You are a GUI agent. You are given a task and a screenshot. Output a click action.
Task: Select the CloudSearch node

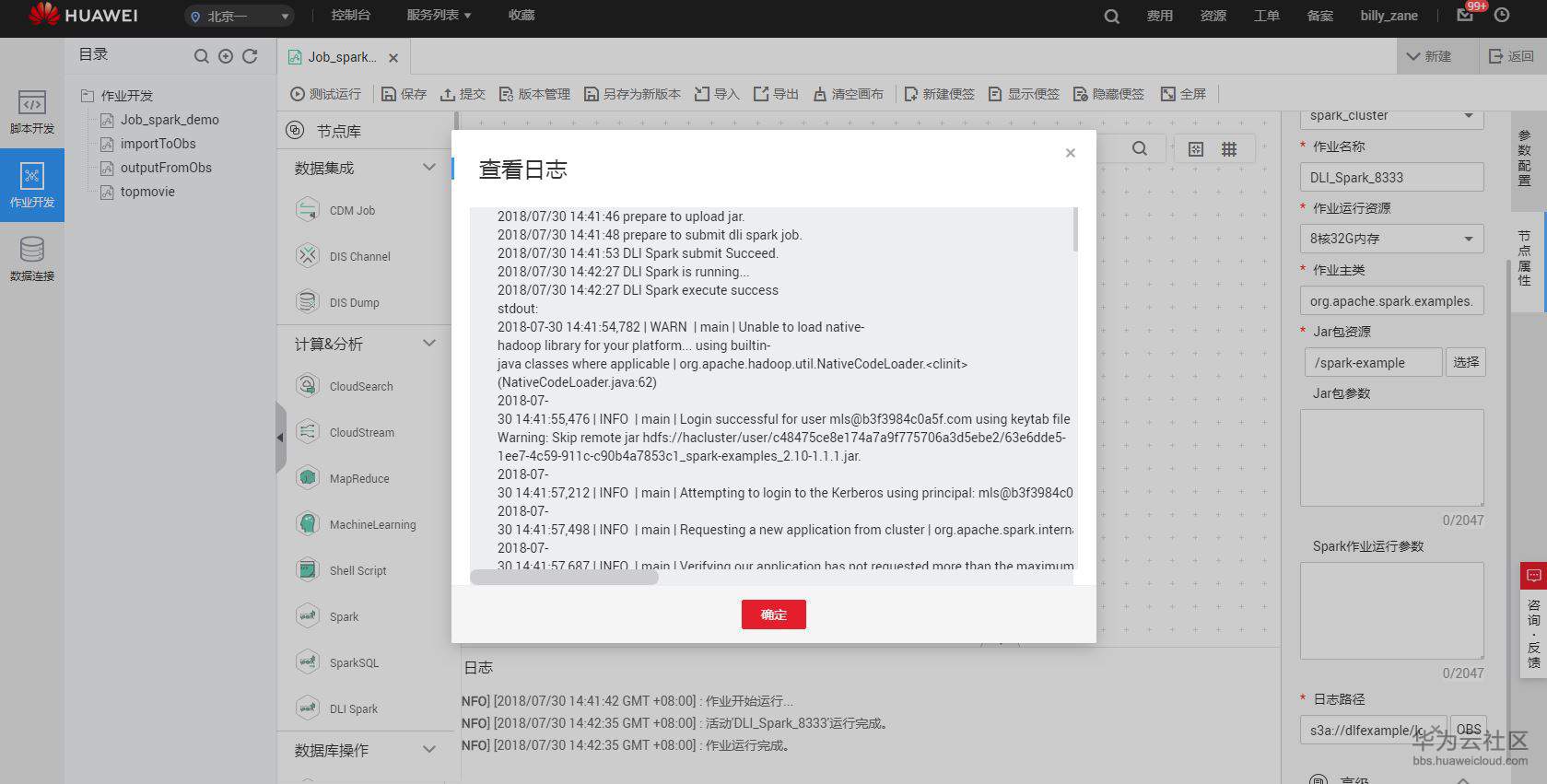coord(345,386)
